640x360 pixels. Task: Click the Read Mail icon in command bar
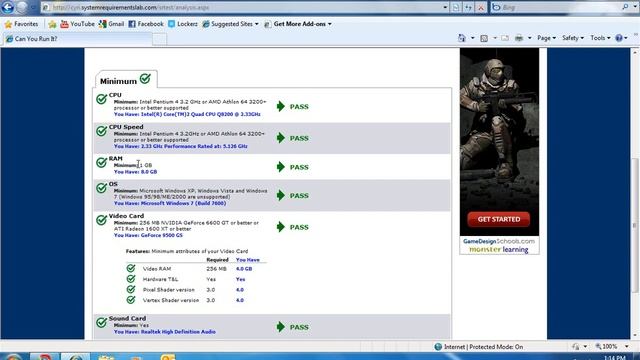505,38
